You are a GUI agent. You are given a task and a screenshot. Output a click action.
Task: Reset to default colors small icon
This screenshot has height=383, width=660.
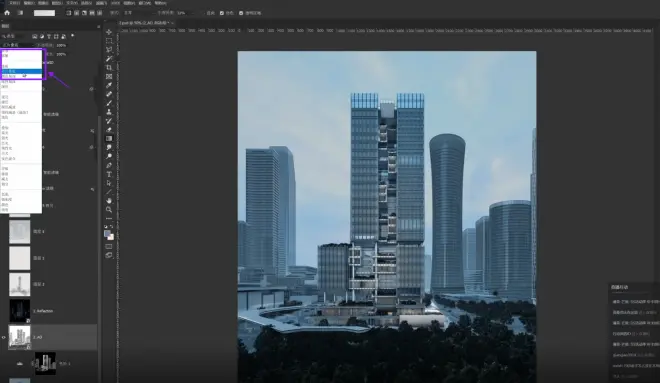[106, 226]
